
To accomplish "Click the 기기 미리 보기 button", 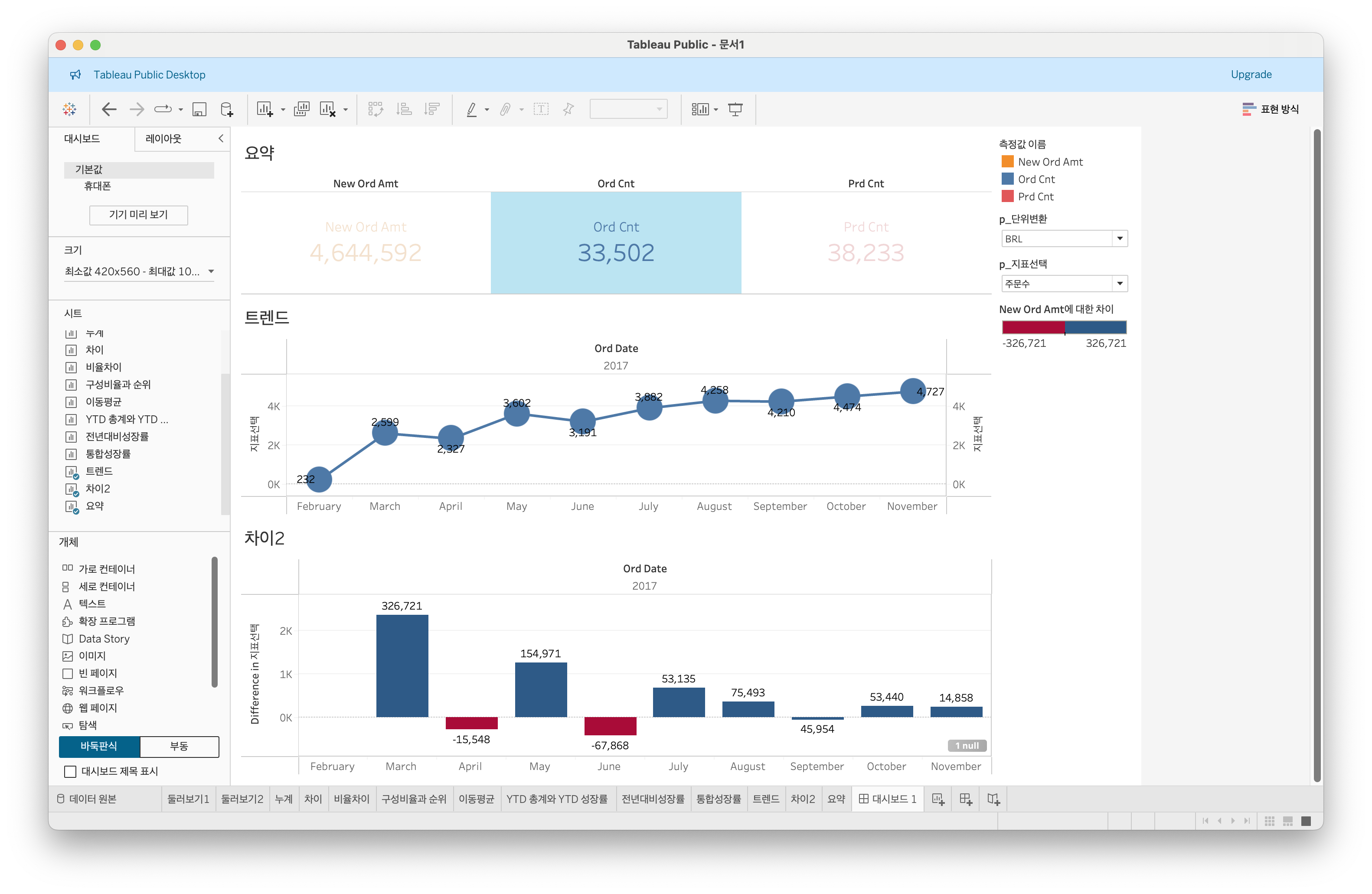I will click(x=138, y=215).
